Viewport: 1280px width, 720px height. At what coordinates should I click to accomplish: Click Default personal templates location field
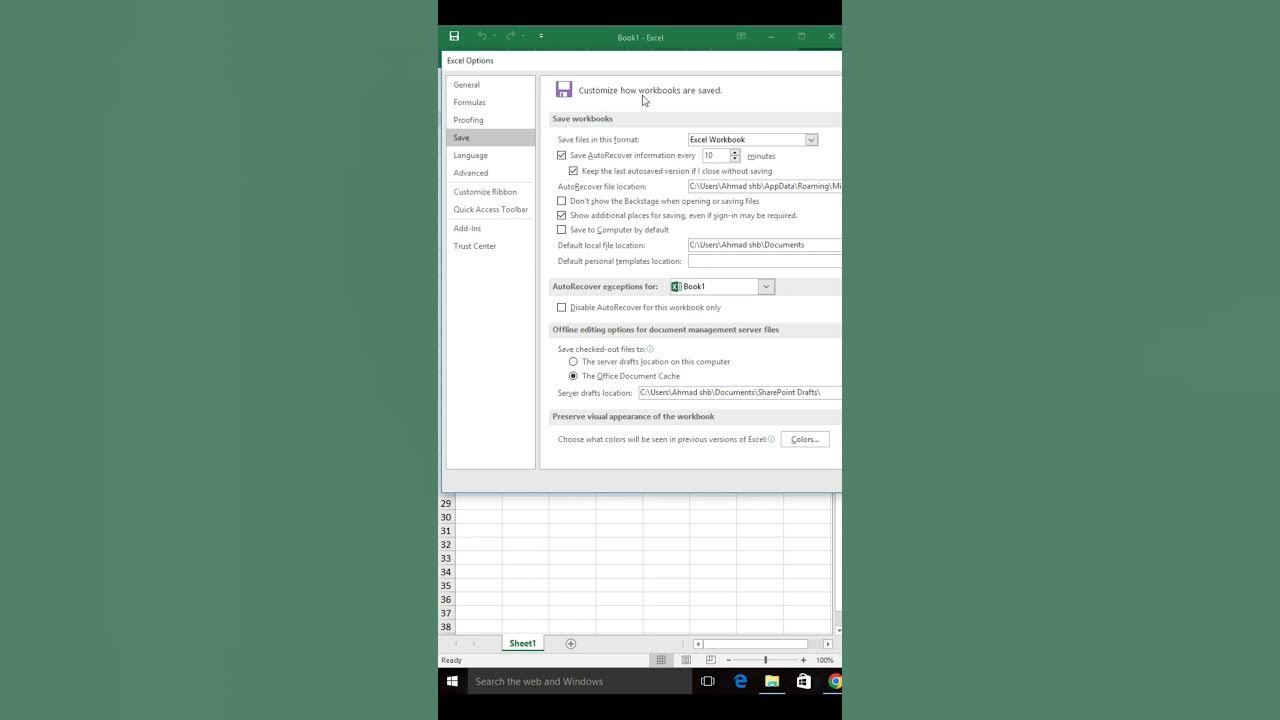click(764, 261)
